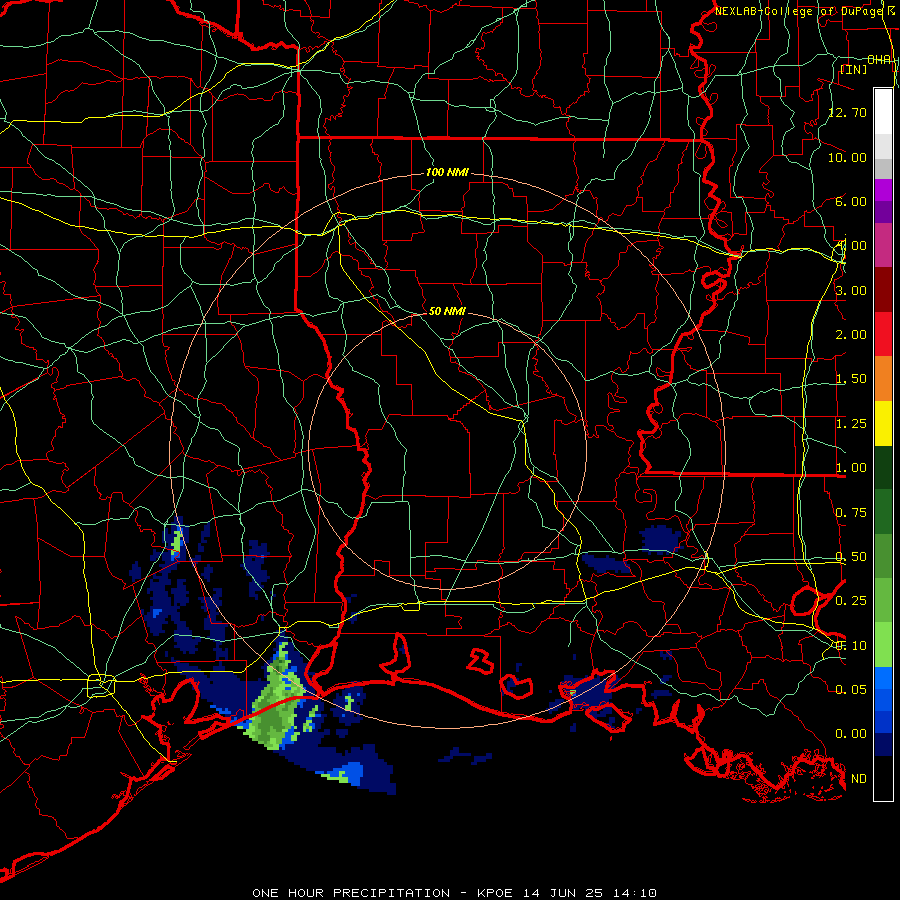The height and width of the screenshot is (900, 900).
Task: Pick the yellow legend swatch
Action: coord(883,423)
